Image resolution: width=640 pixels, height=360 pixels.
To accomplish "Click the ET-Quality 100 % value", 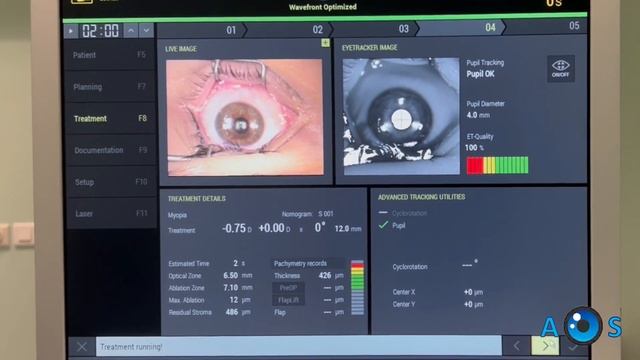I will (x=474, y=148).
